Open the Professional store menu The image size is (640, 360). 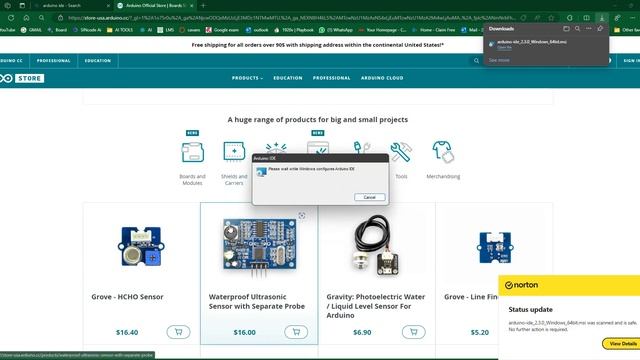[331, 78]
